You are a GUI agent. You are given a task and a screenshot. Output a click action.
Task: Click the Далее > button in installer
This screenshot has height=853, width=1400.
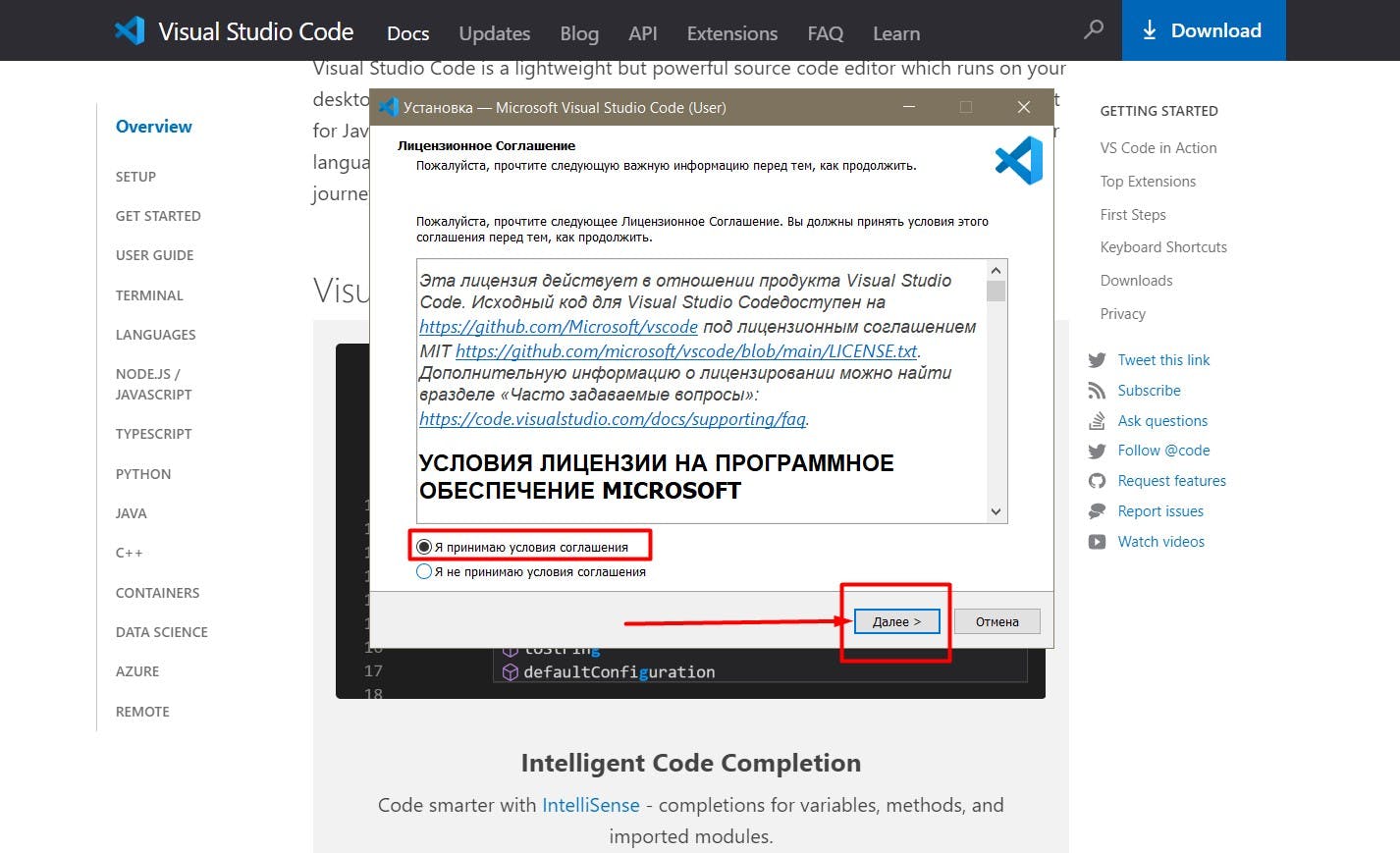pyautogui.click(x=896, y=621)
